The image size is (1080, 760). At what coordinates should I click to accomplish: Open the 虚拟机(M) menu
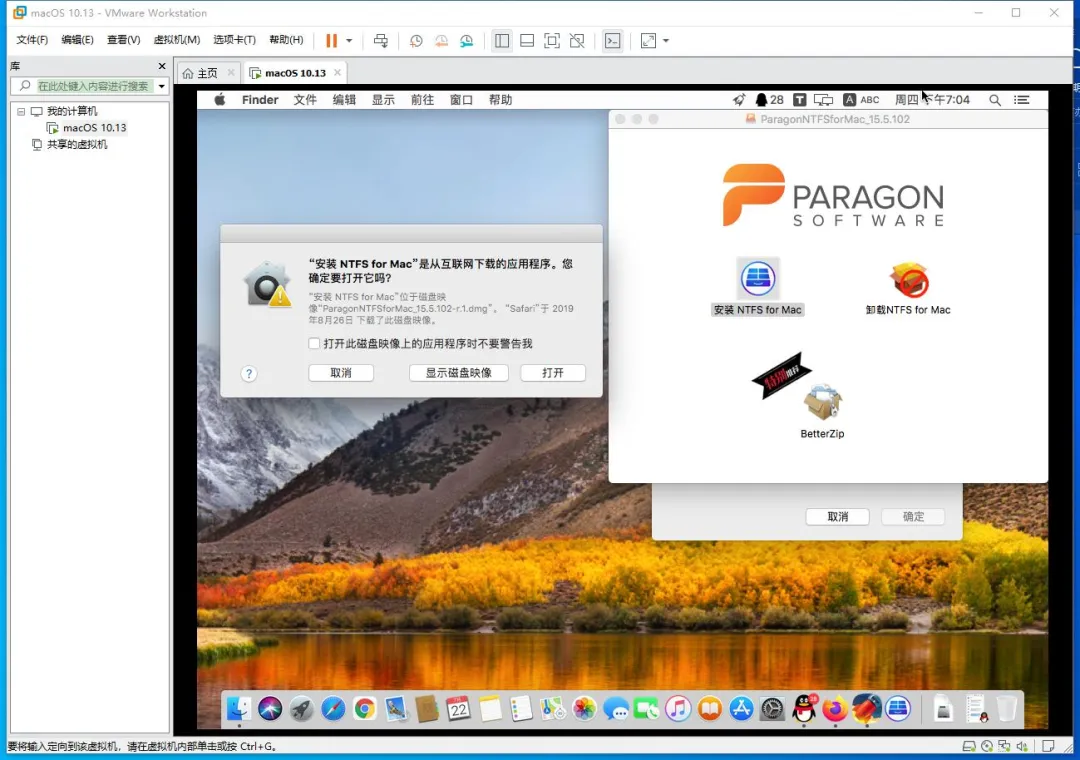[x=177, y=40]
